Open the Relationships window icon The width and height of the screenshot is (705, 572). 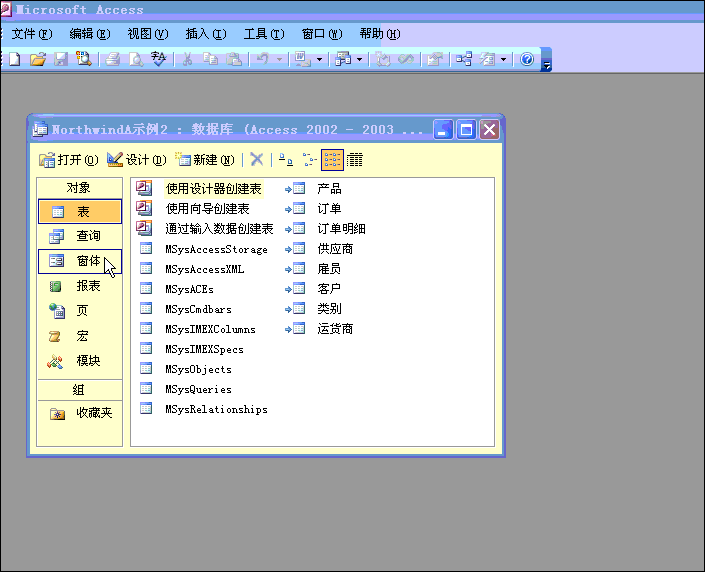tap(464, 59)
